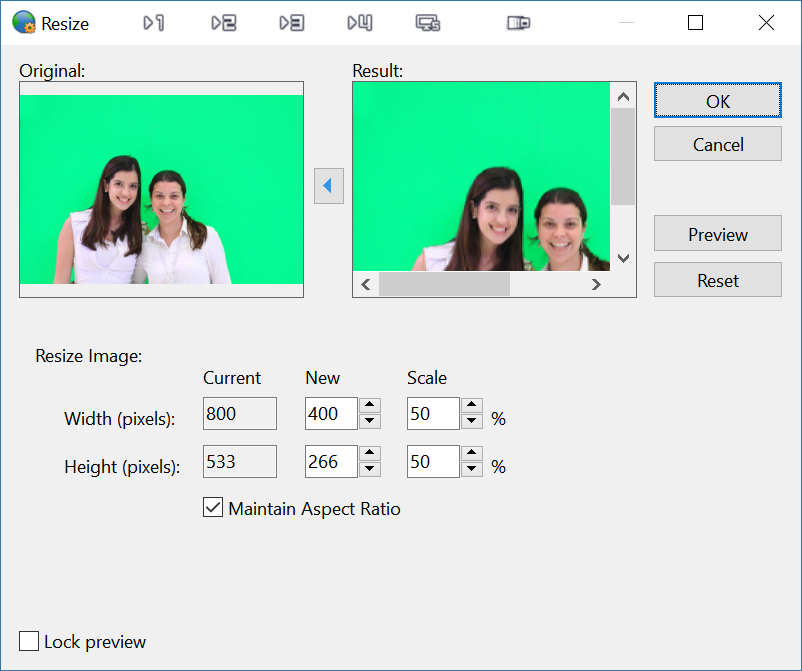Click the 'Current' column header

pos(232,377)
